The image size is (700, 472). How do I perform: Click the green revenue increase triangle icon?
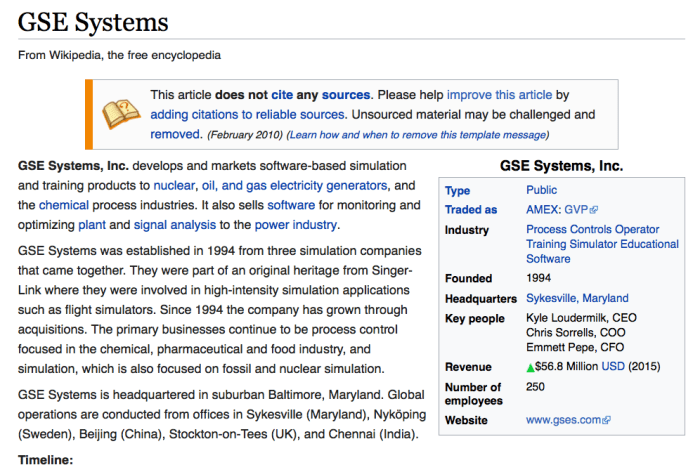tap(531, 367)
